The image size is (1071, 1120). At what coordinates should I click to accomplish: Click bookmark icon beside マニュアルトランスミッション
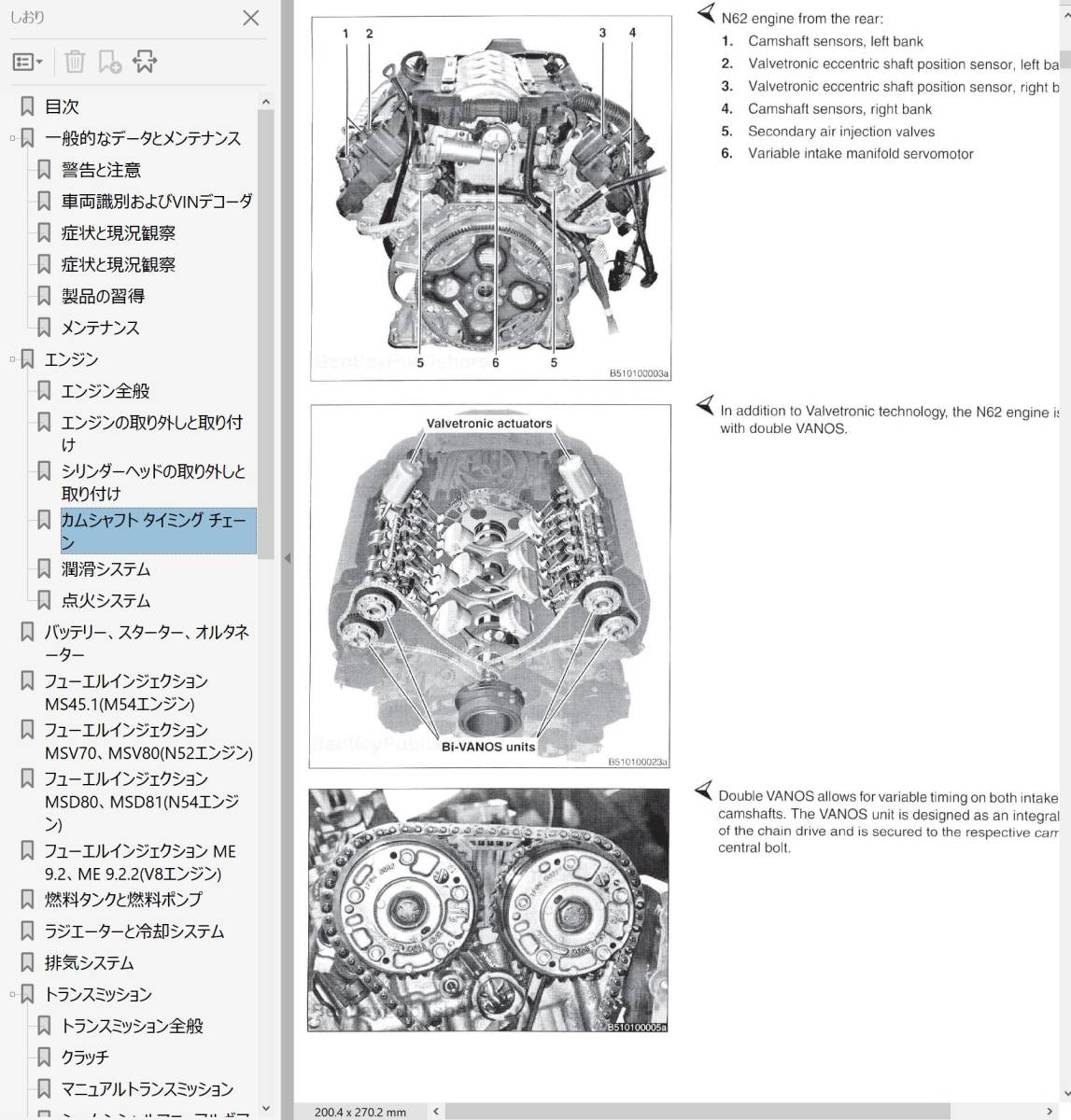click(44, 1090)
